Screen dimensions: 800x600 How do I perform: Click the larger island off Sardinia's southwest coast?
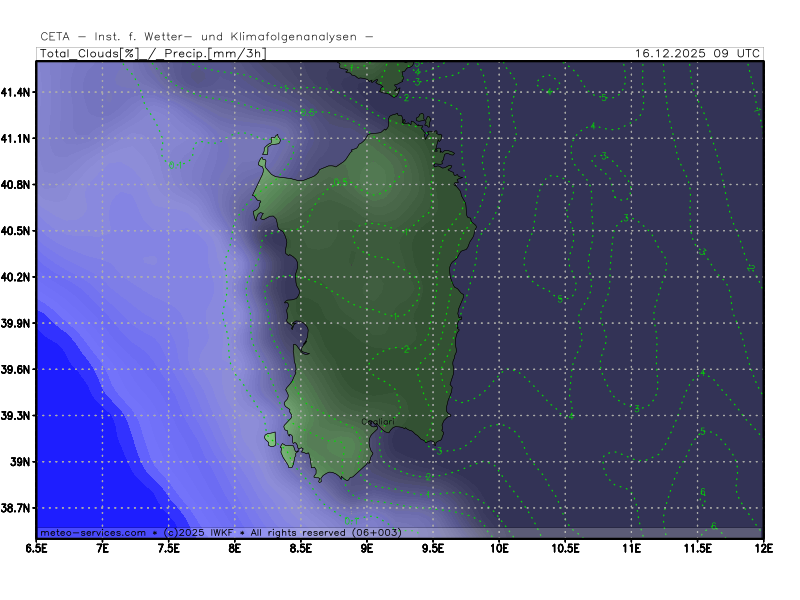point(288,456)
